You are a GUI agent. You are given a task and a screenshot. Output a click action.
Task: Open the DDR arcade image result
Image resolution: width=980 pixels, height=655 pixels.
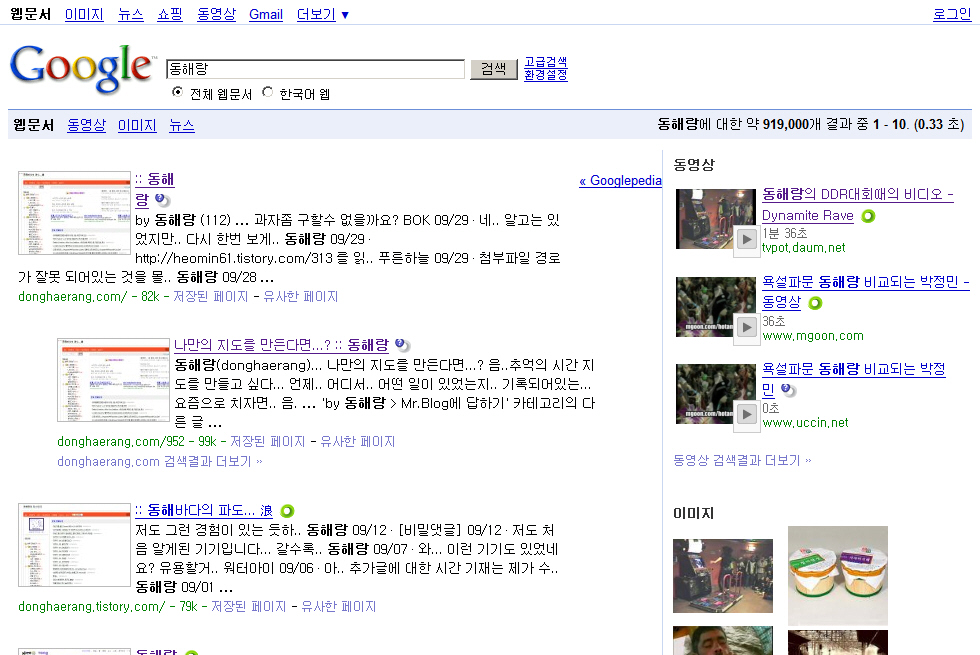click(722, 576)
